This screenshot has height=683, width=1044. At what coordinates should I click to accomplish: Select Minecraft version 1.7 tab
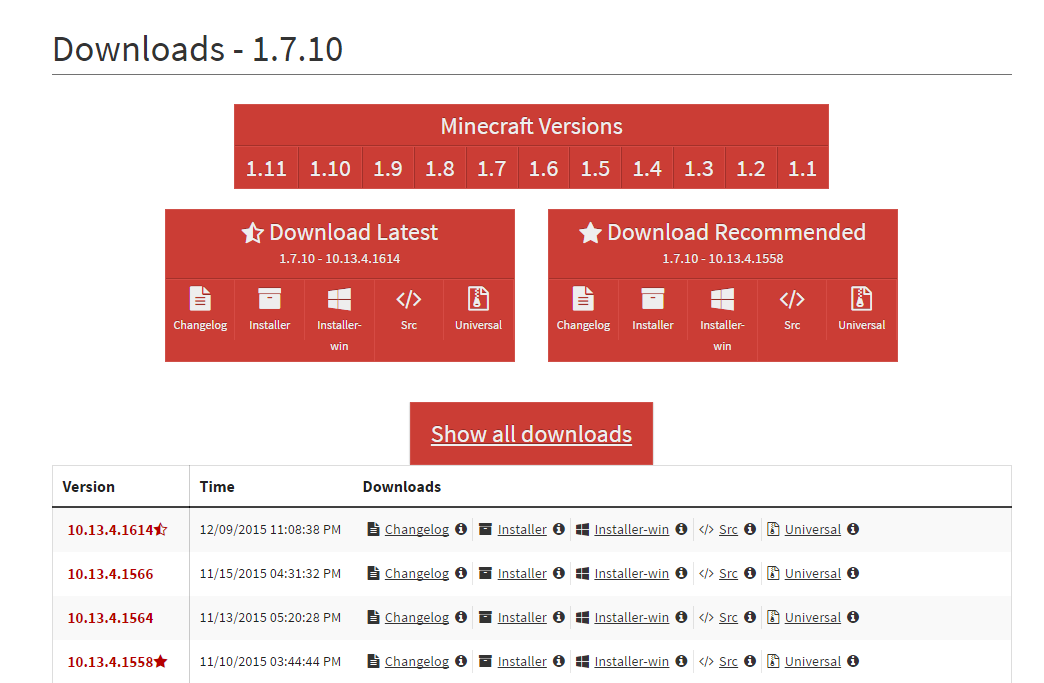pos(492,168)
